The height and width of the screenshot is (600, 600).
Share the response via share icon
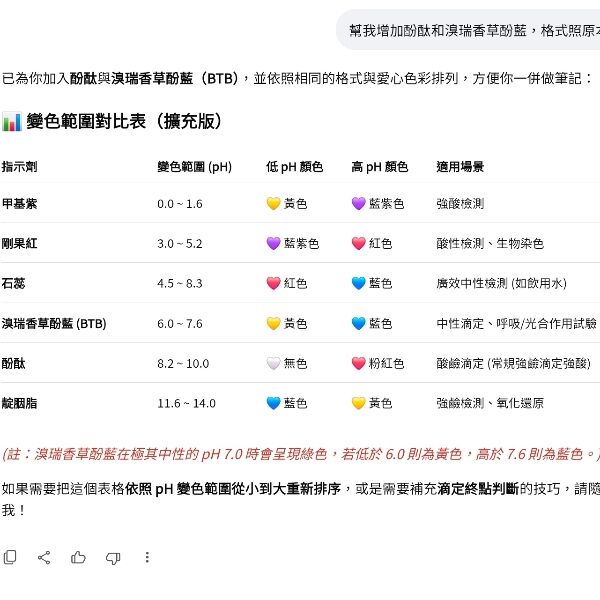pos(44,558)
